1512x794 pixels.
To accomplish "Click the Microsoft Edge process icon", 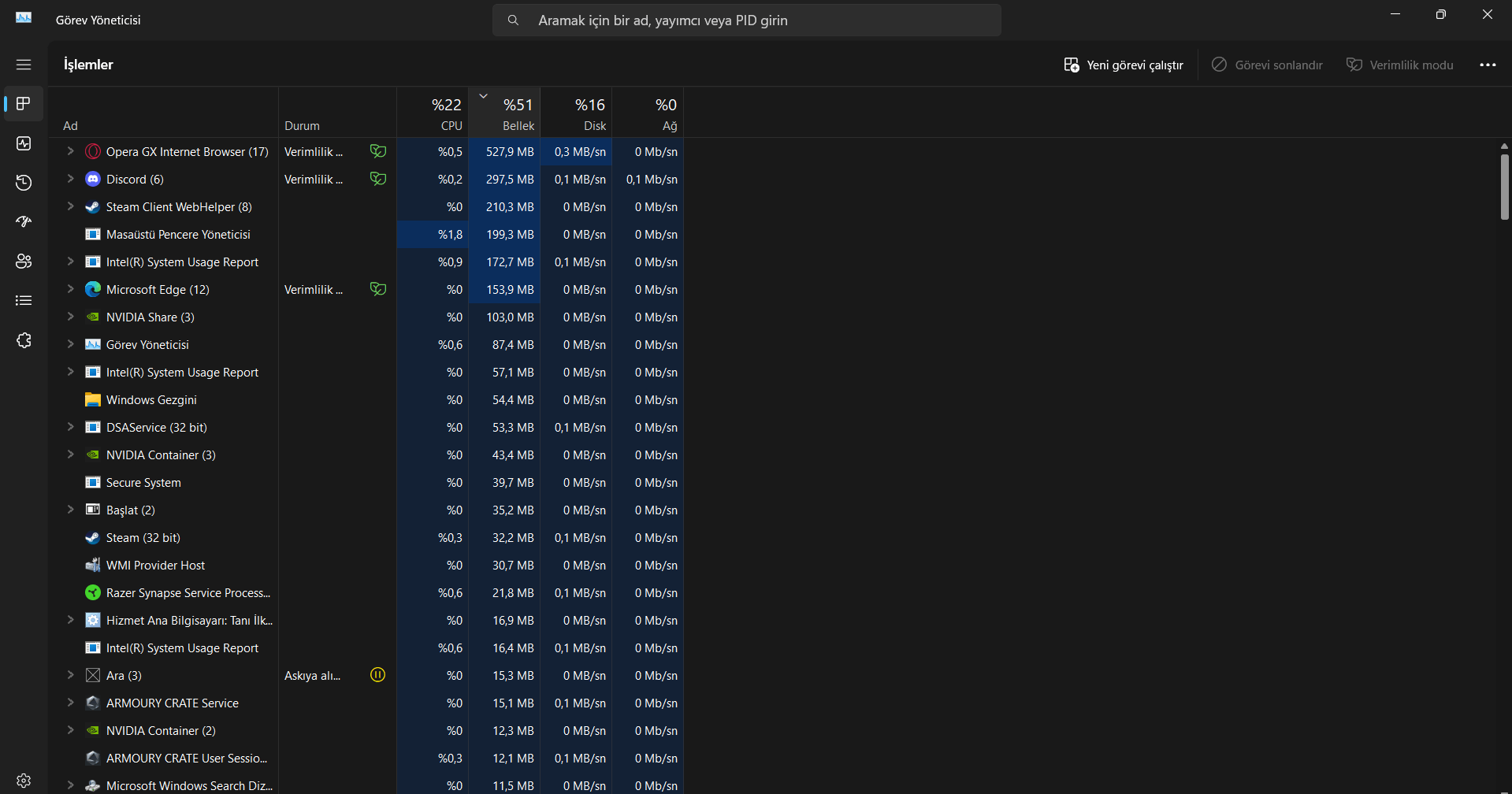I will (93, 289).
